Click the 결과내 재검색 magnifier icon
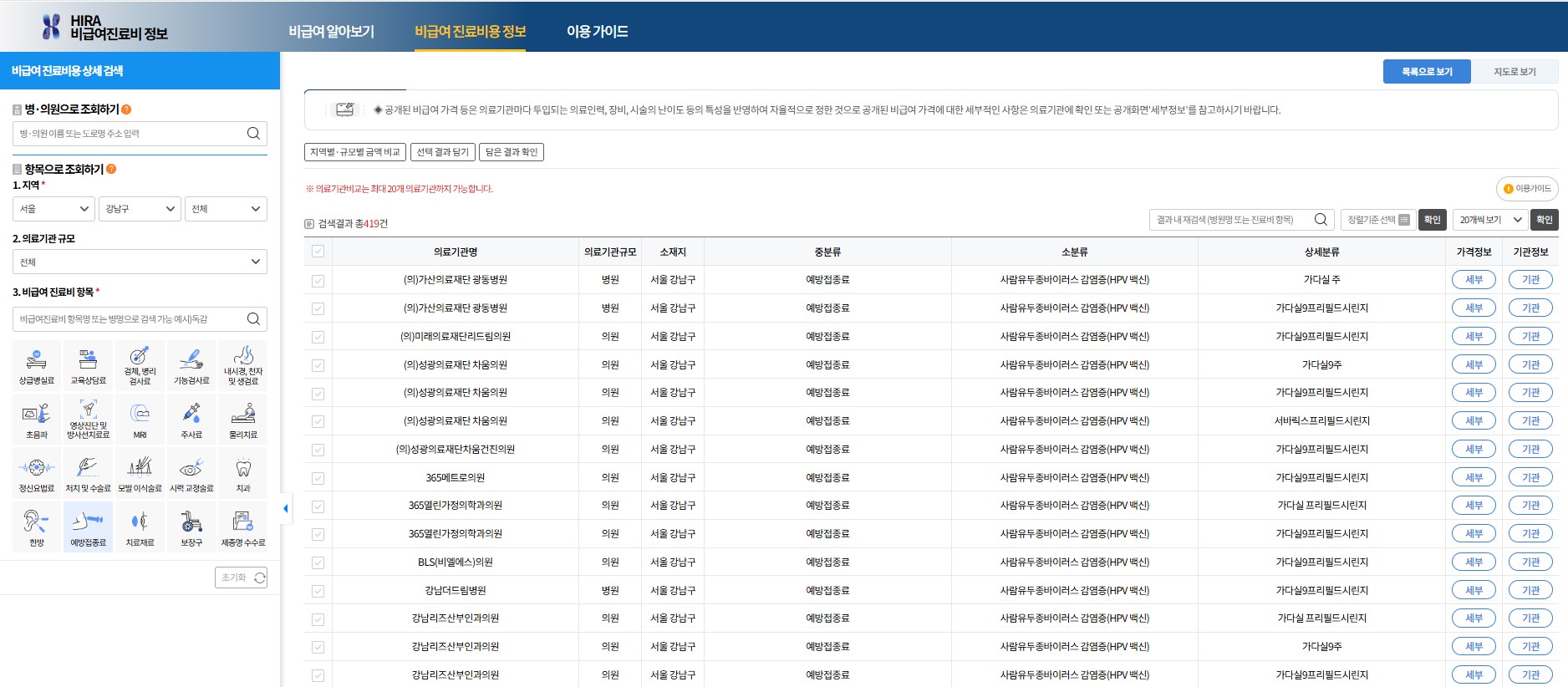Viewport: 1568px width, 687px height. (x=1321, y=220)
